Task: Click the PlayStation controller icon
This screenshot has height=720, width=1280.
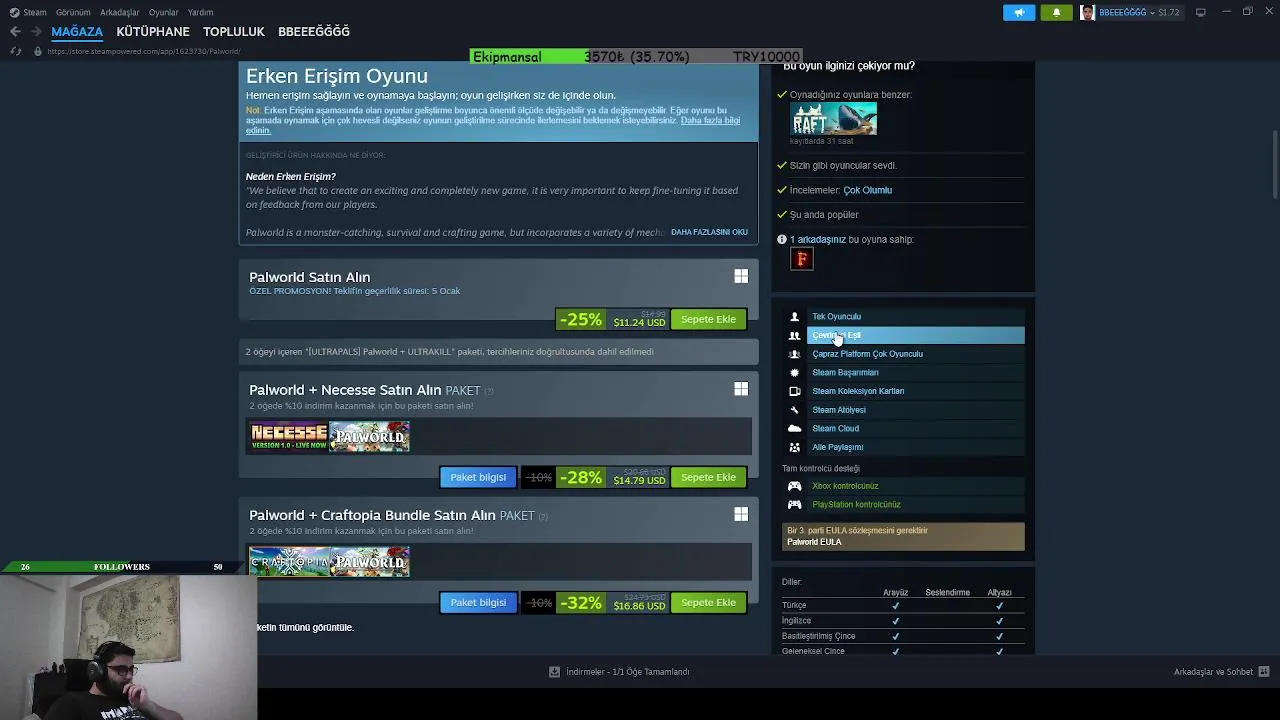Action: [x=794, y=504]
